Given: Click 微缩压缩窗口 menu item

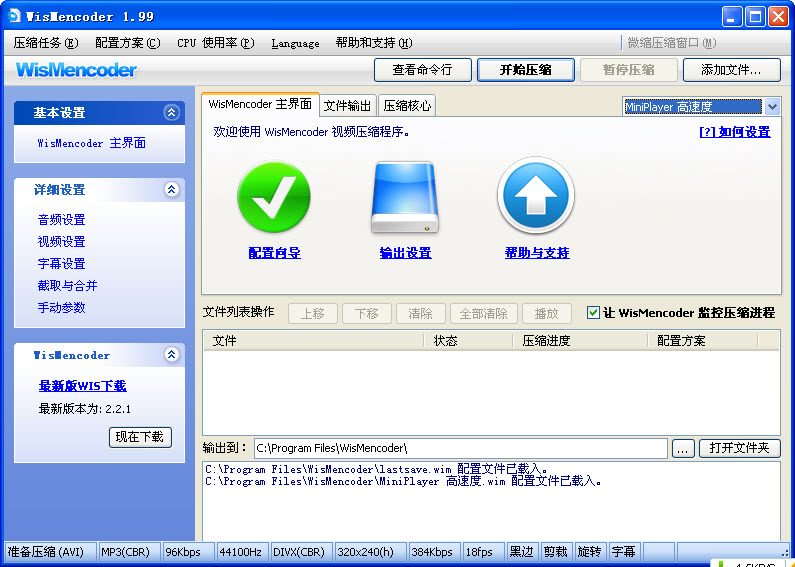Looking at the screenshot, I should (x=672, y=43).
